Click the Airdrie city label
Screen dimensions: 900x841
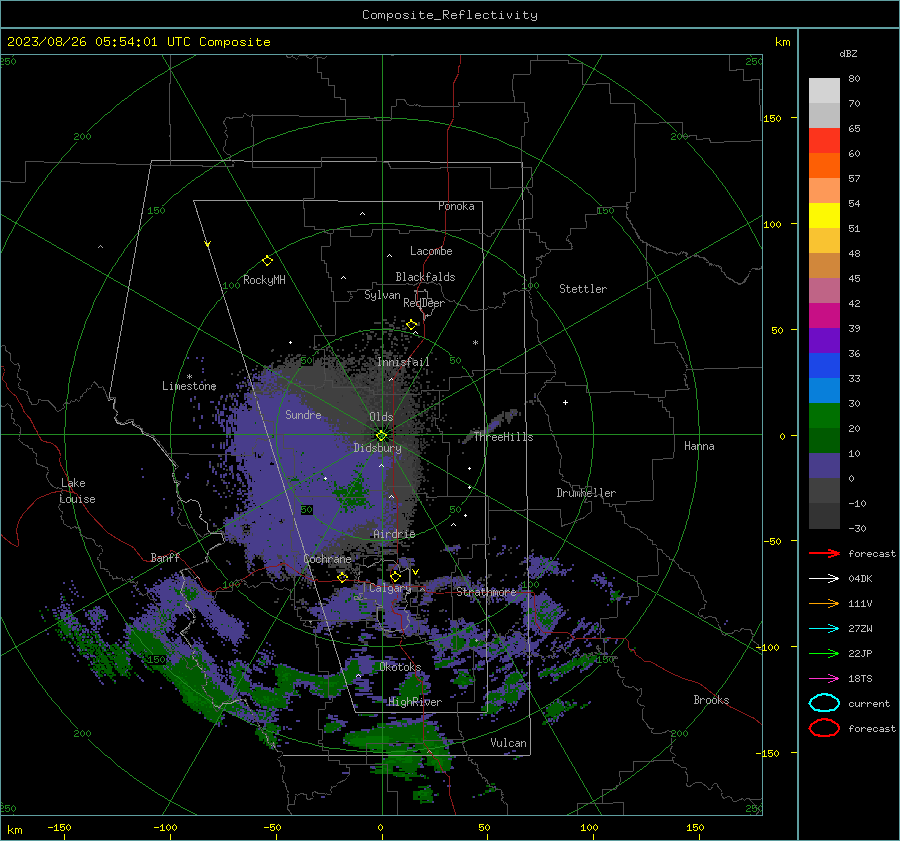point(394,534)
